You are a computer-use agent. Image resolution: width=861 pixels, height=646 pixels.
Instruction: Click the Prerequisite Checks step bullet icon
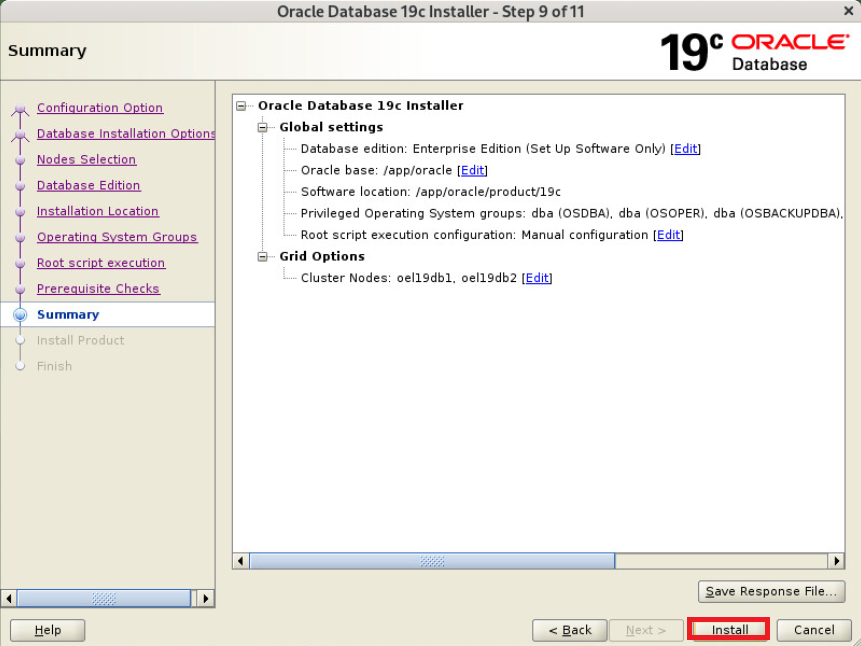coord(20,289)
